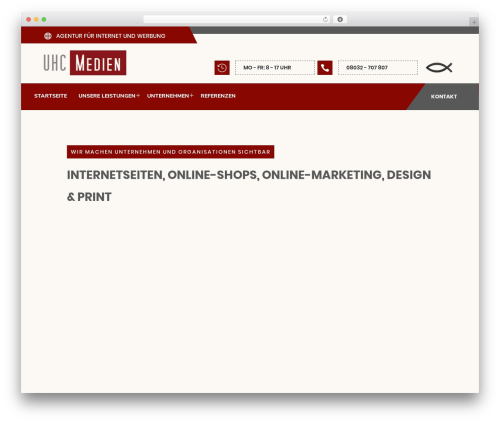This screenshot has height=423, width=500.
Task: Close the browser window with red dot
Action: (x=29, y=20)
